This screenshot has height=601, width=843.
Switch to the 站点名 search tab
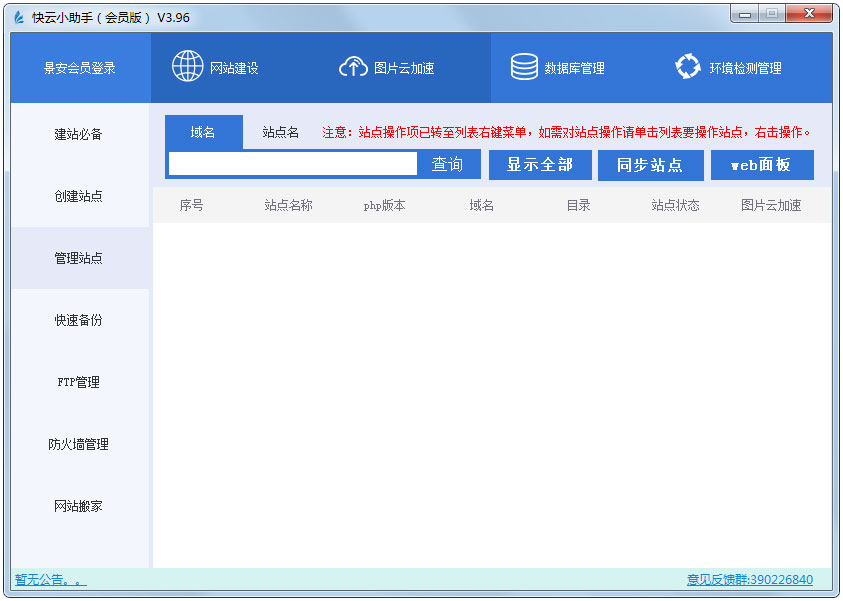coord(281,132)
